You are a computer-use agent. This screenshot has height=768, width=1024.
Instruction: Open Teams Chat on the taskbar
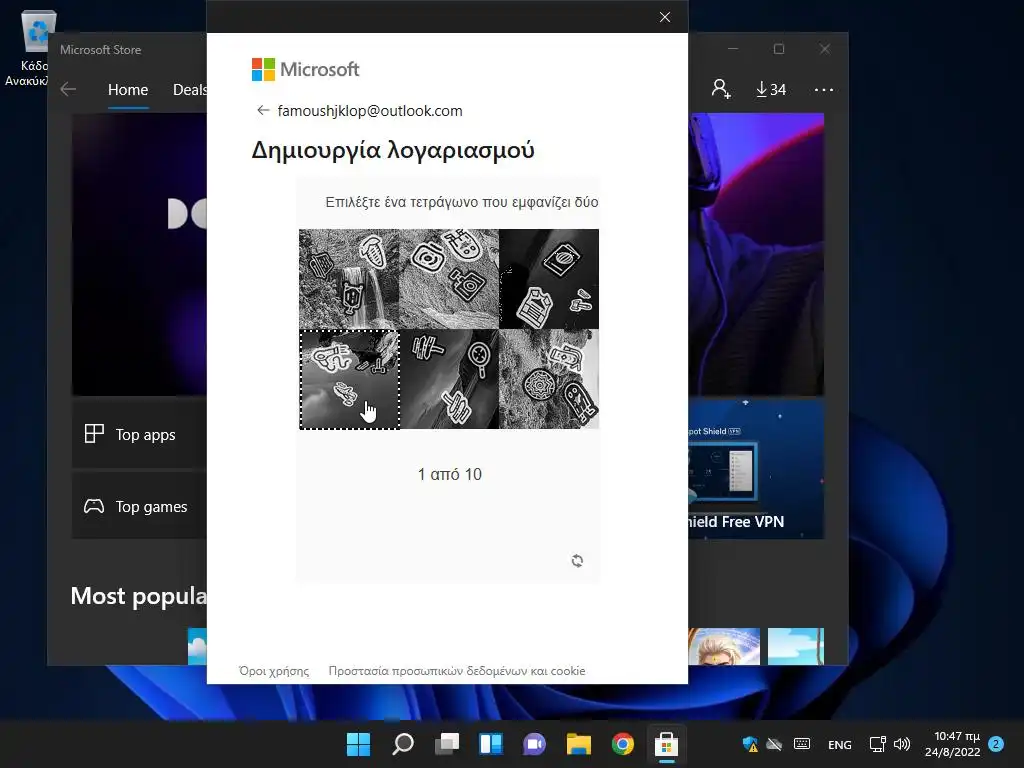534,744
